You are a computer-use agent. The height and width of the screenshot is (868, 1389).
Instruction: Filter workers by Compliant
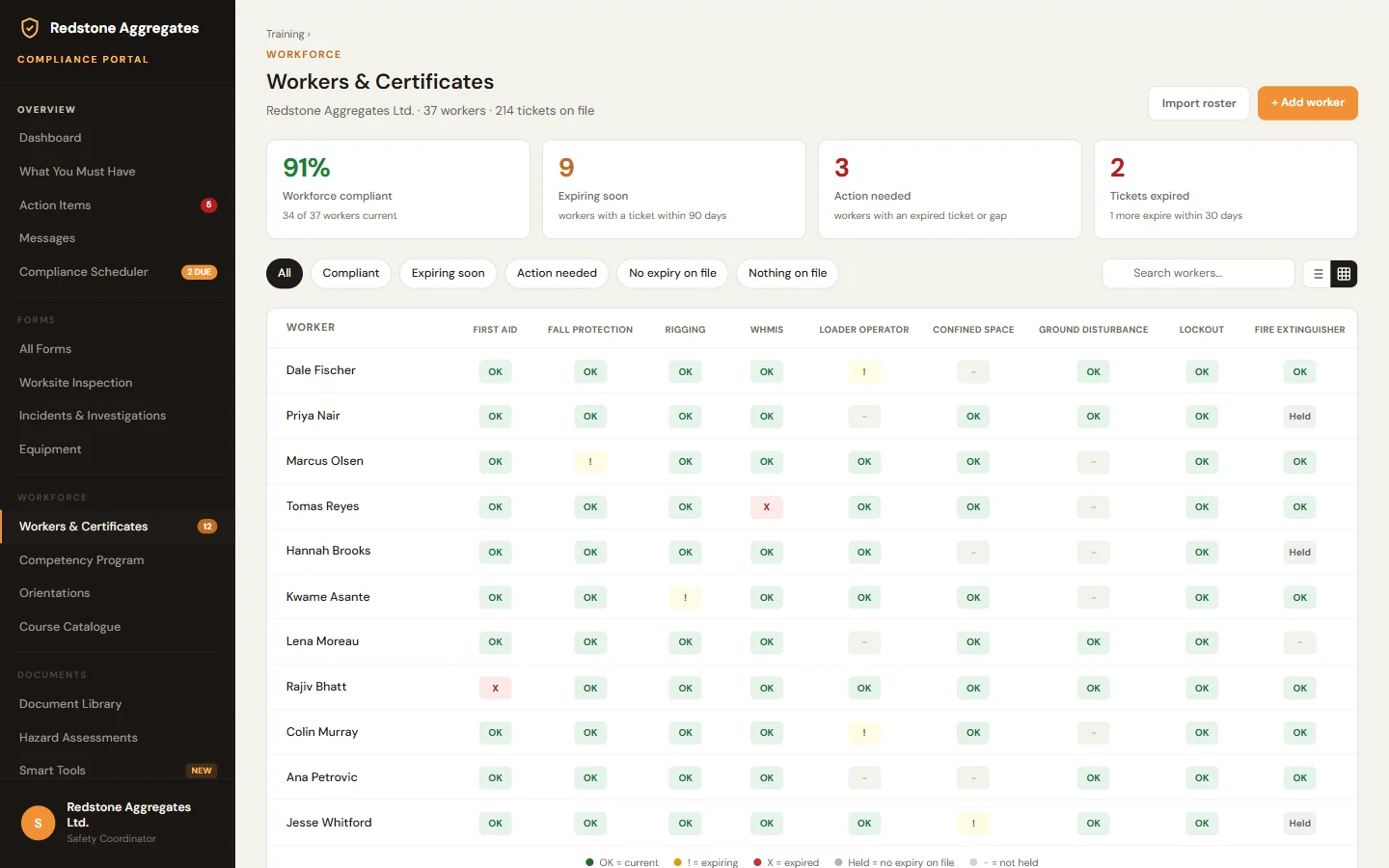(x=351, y=274)
